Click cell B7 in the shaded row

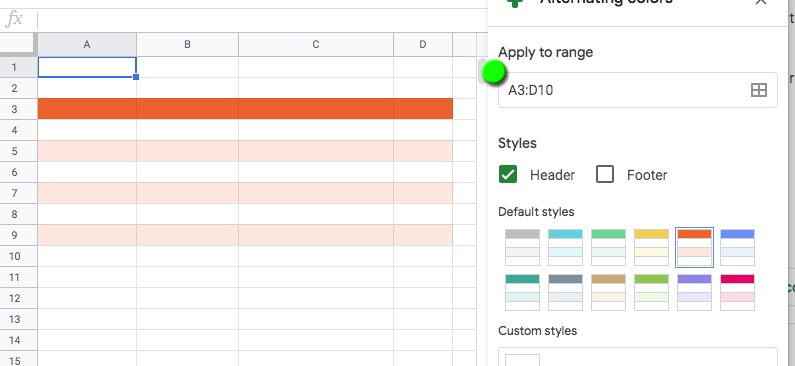(188, 193)
